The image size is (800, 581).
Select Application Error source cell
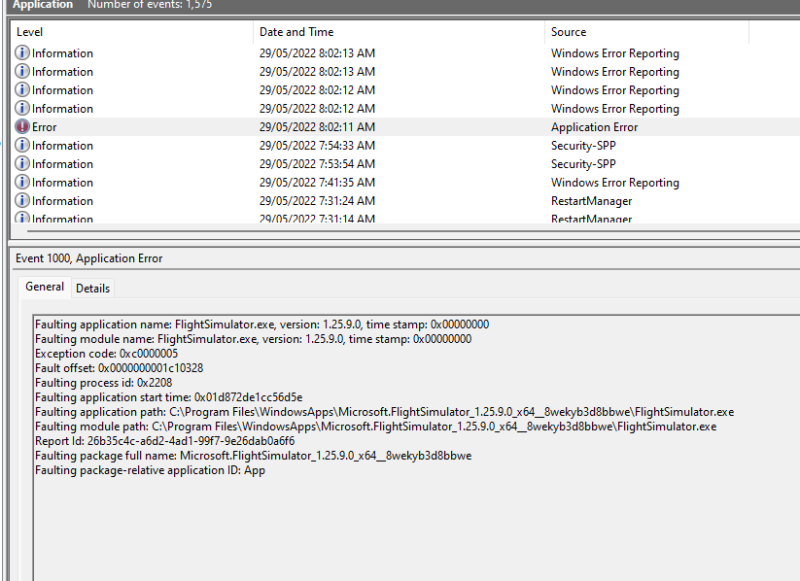coord(594,127)
